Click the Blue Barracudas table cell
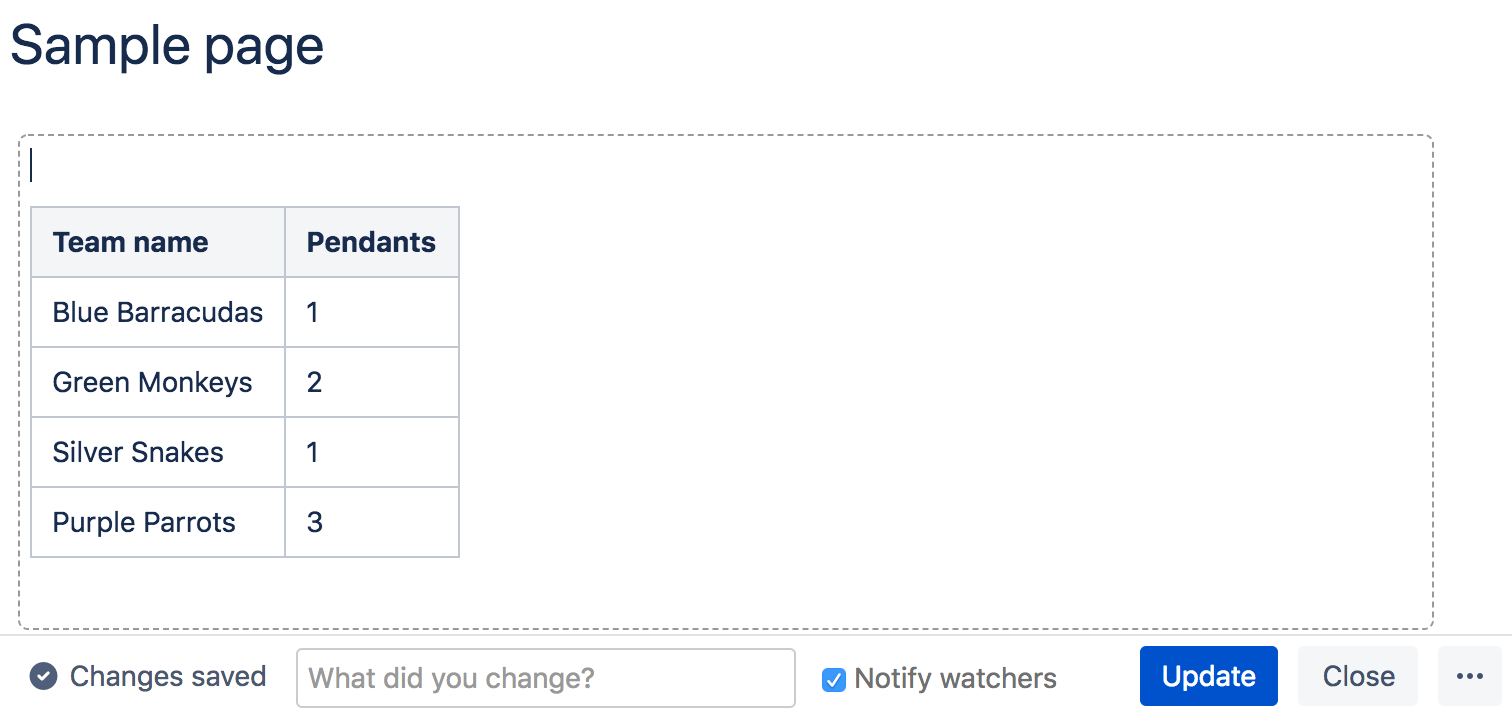Image resolution: width=1512 pixels, height=718 pixels. pyautogui.click(x=158, y=312)
